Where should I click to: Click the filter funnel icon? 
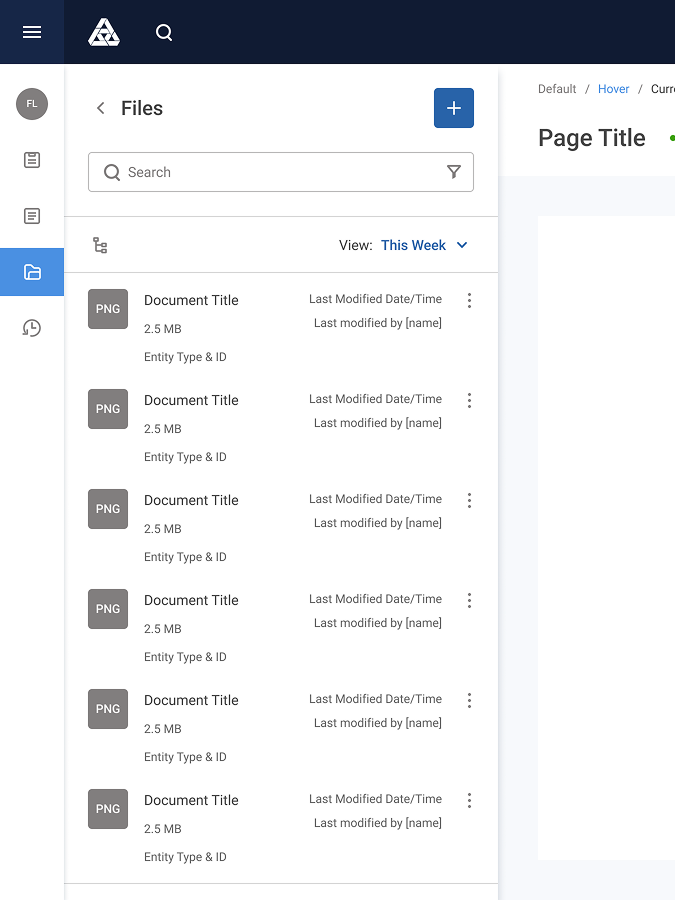pyautogui.click(x=454, y=172)
